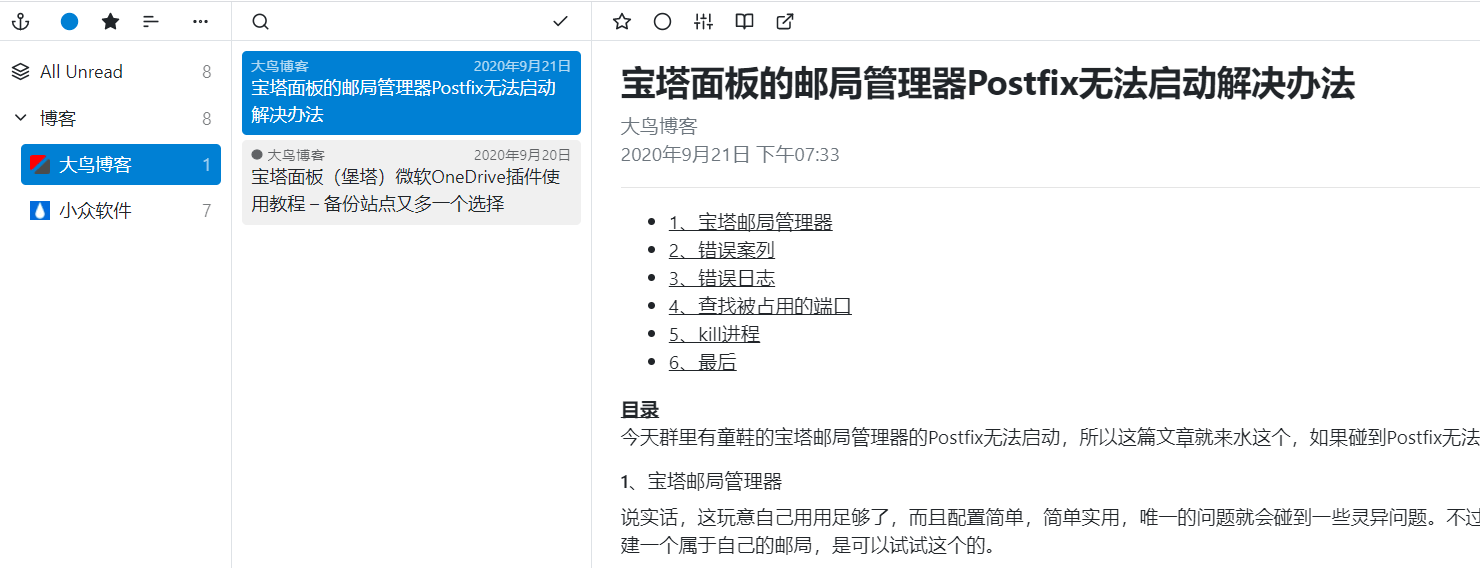Click the anchor icon in sidebar toolbar
The width and height of the screenshot is (1480, 568).
[x=20, y=21]
